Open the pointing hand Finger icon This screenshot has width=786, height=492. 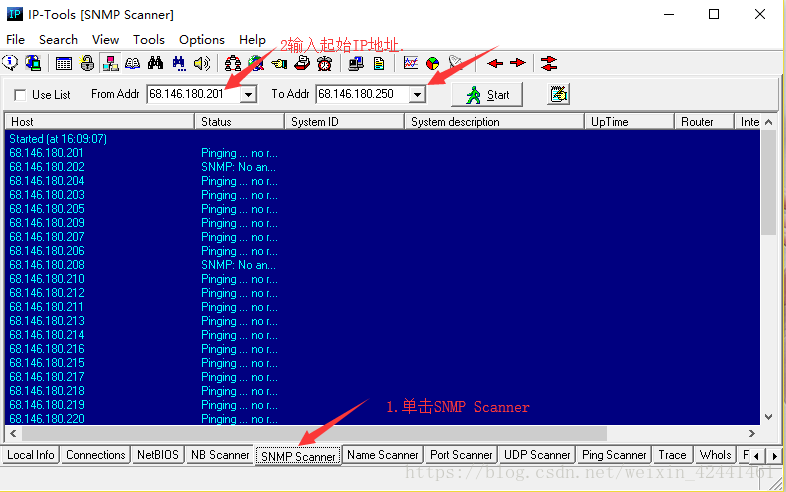[x=279, y=63]
